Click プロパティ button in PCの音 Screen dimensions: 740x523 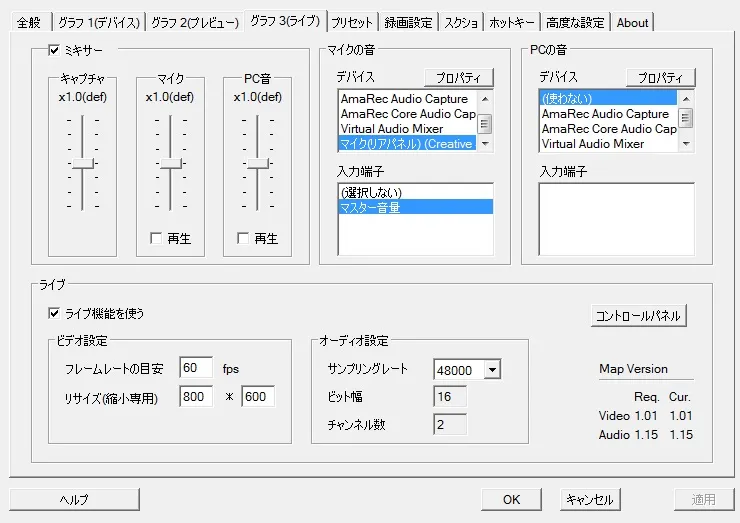(660, 78)
